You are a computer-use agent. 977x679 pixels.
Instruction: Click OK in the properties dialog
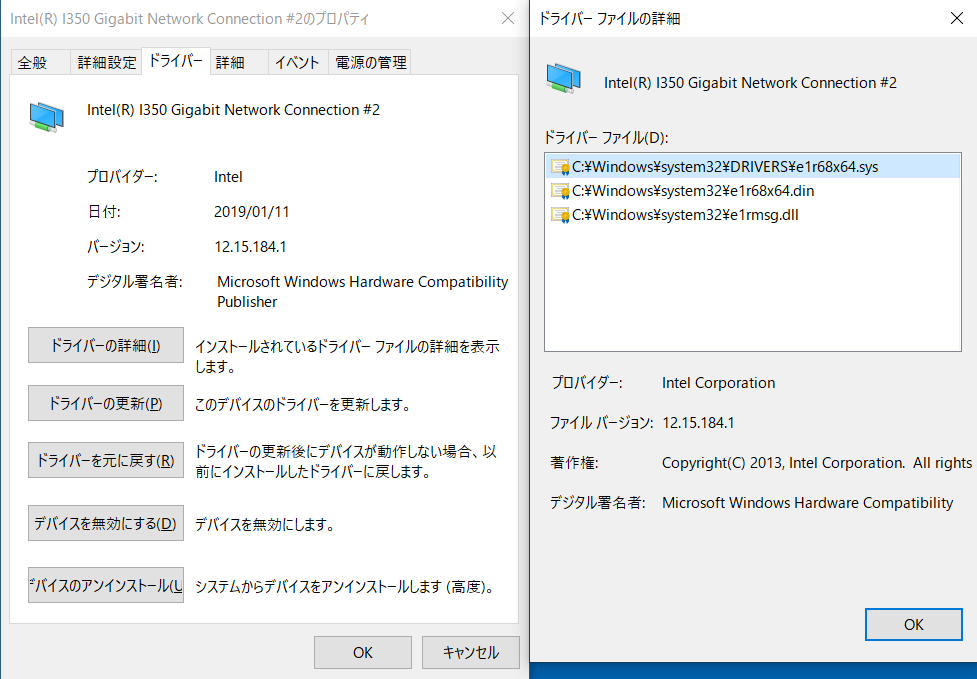(362, 652)
